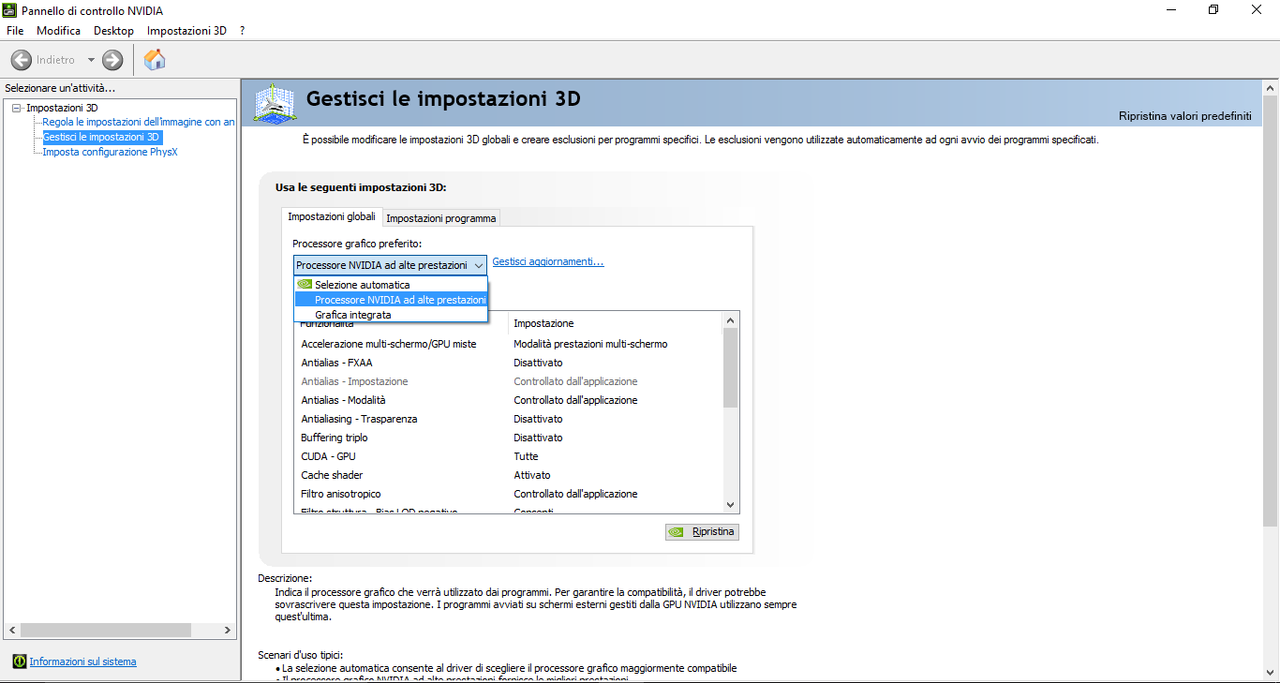Click the settings list vertical scrollbar thumb
This screenshot has width=1280, height=683.
[x=730, y=367]
